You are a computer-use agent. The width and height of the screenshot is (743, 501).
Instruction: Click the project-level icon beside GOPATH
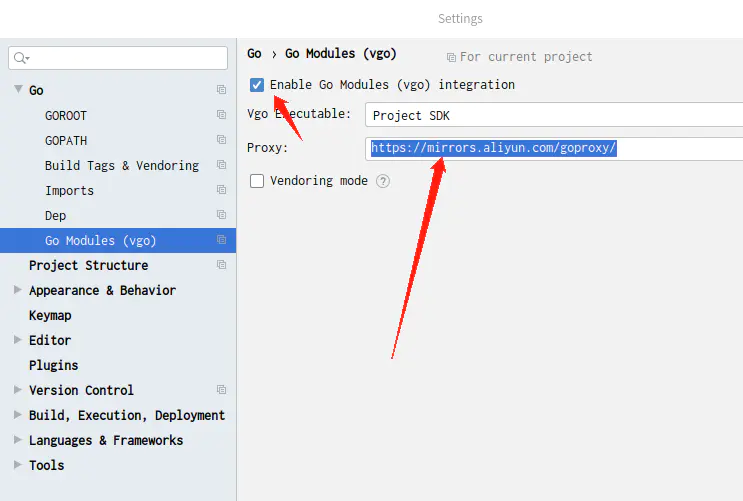(221, 140)
